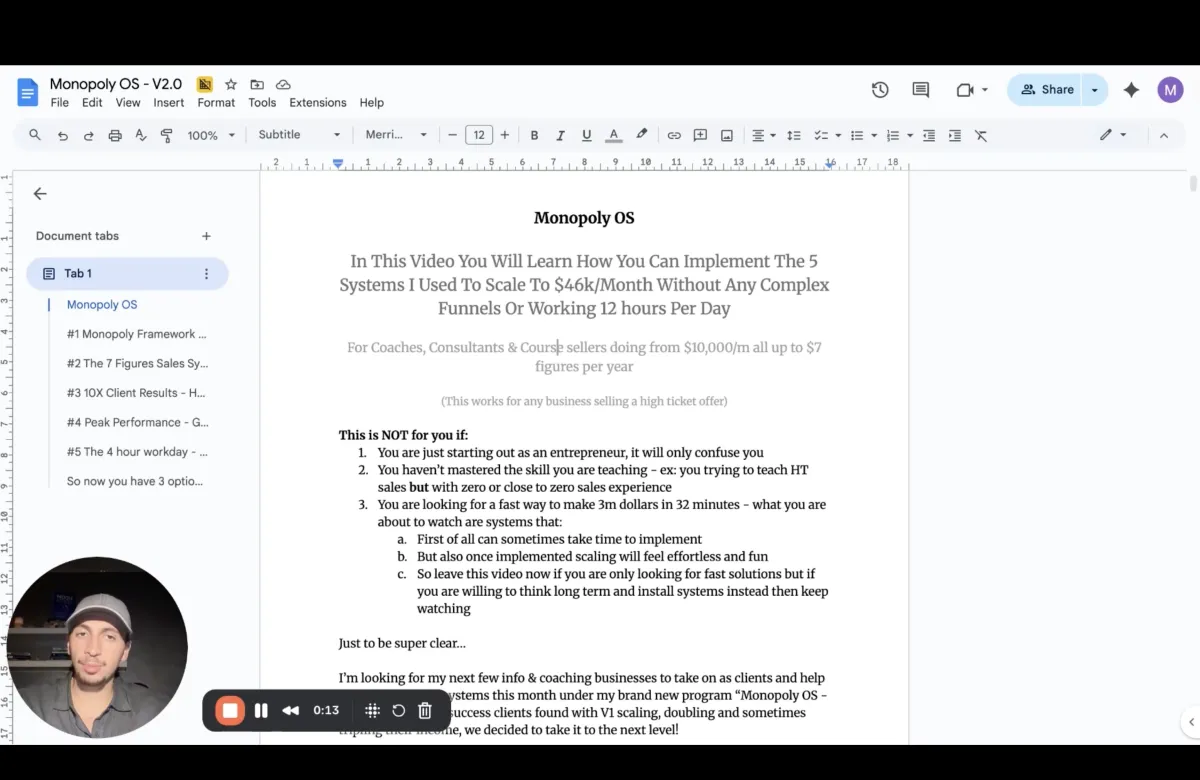Toggle italic formatting
1200x780 pixels.
tap(560, 135)
